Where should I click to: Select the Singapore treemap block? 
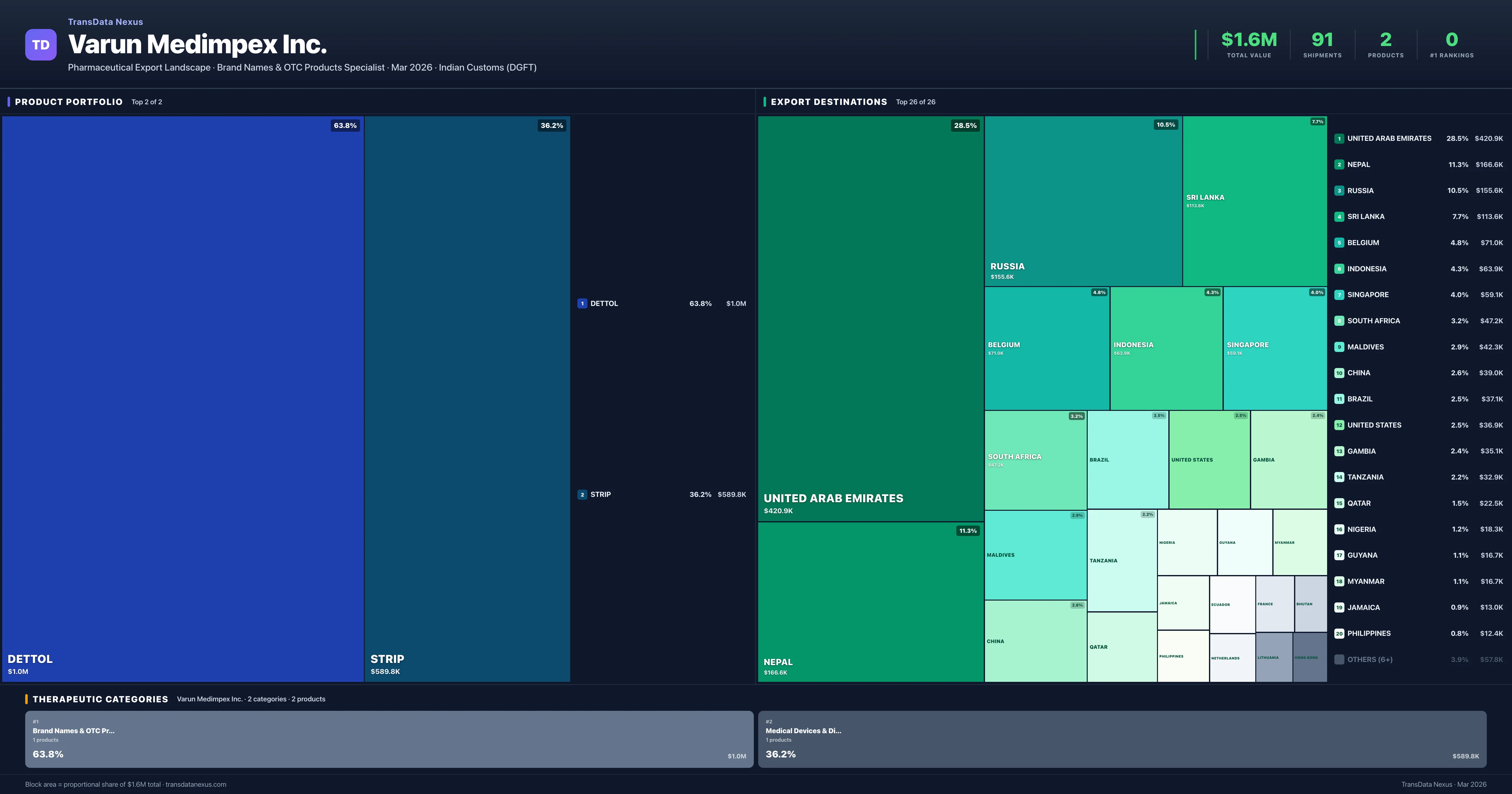[x=1275, y=348]
